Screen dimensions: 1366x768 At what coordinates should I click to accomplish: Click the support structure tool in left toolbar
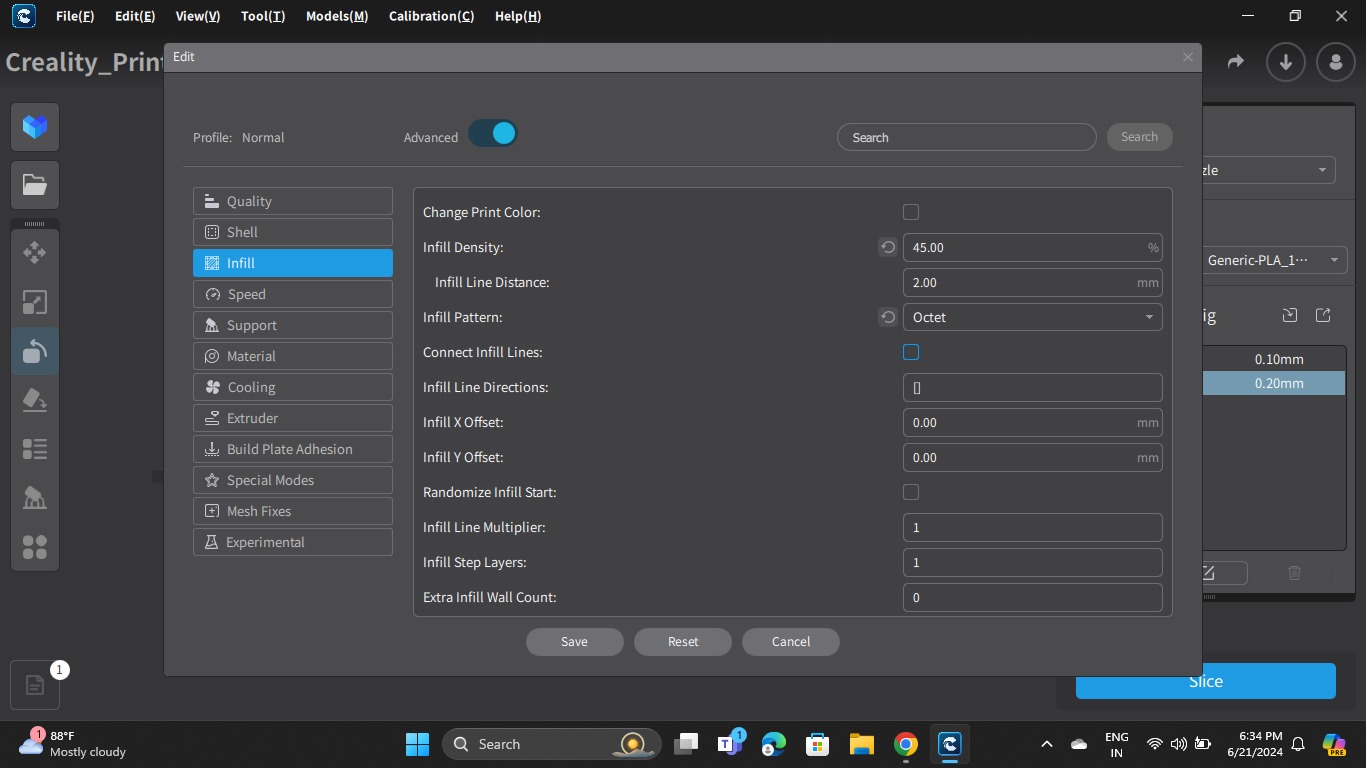pos(35,498)
